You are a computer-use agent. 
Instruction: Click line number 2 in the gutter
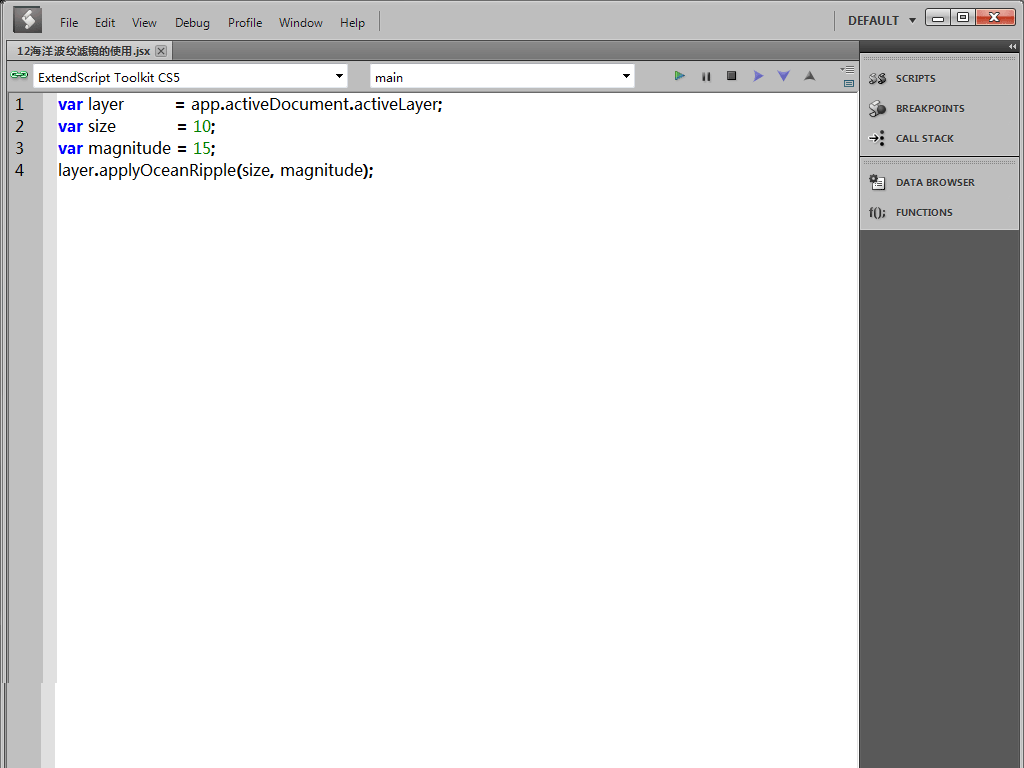click(x=20, y=126)
